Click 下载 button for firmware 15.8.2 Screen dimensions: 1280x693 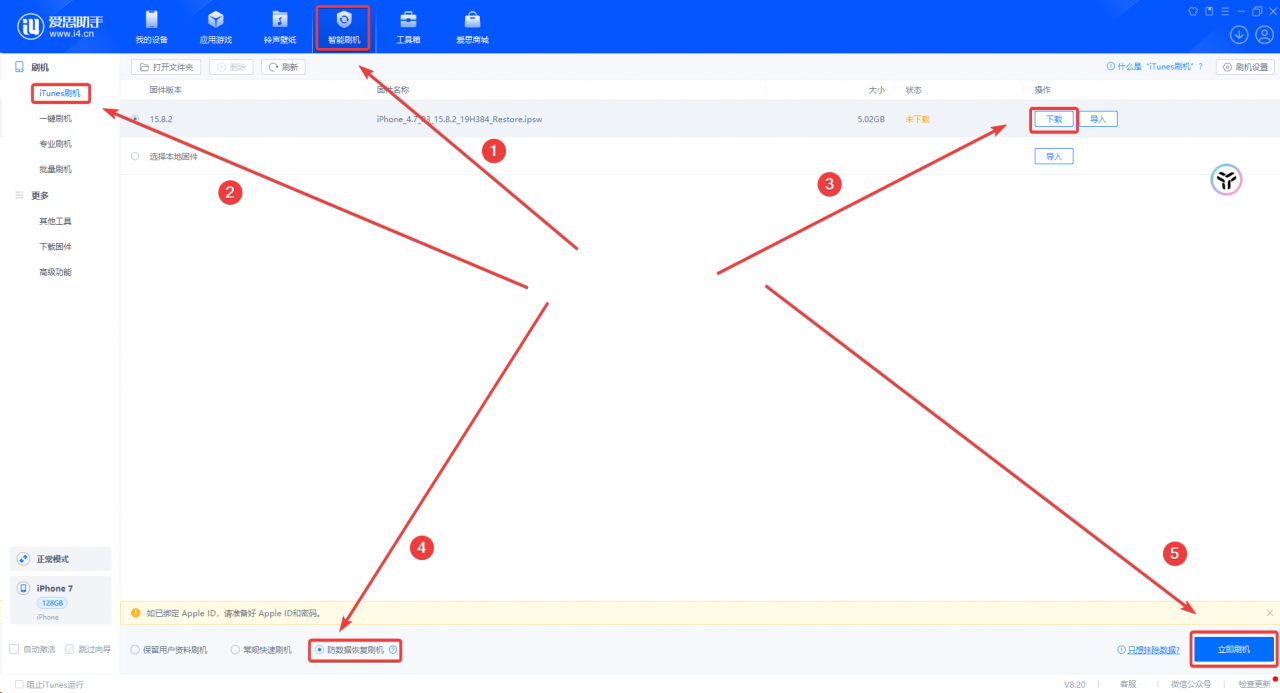click(1054, 119)
